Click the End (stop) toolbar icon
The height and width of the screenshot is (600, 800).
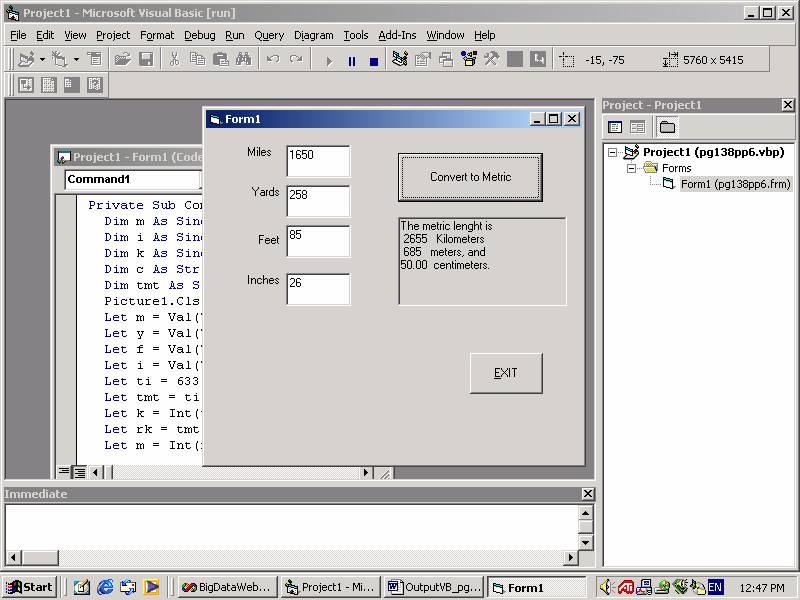click(374, 61)
